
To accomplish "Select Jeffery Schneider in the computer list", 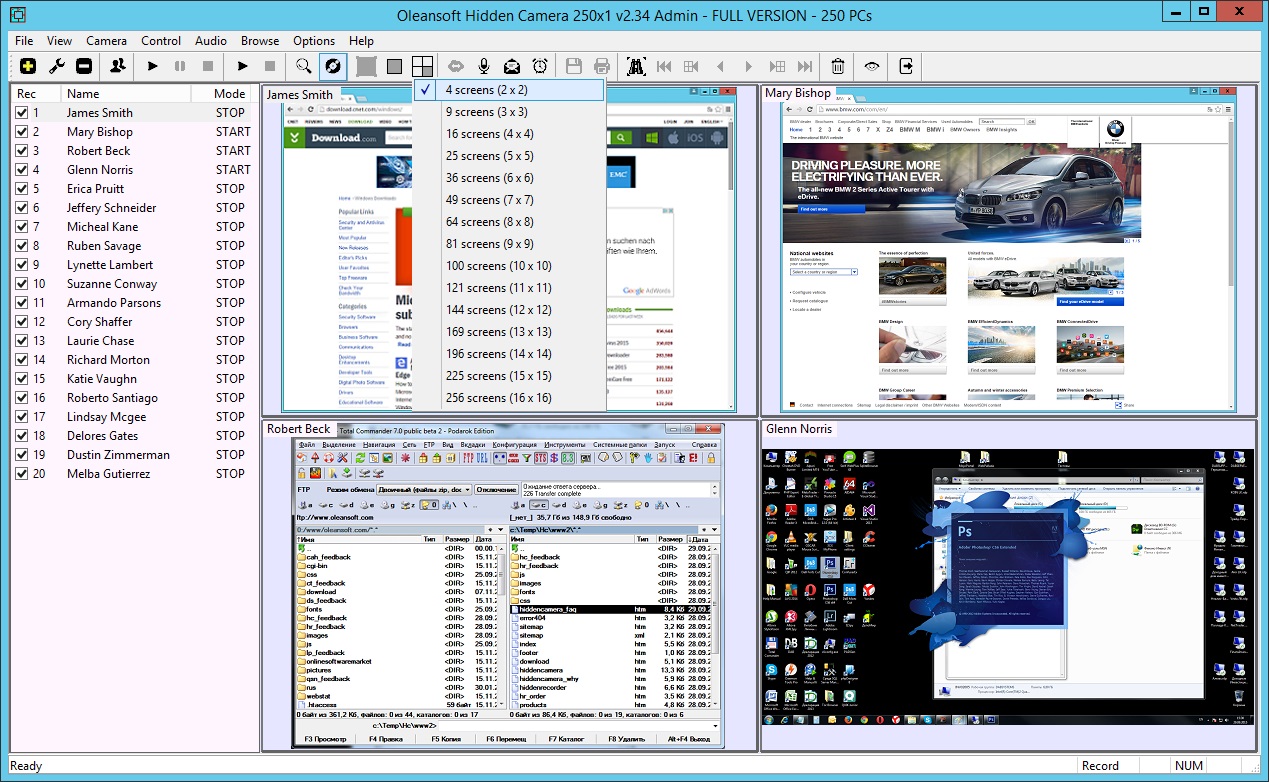I will pos(112,208).
